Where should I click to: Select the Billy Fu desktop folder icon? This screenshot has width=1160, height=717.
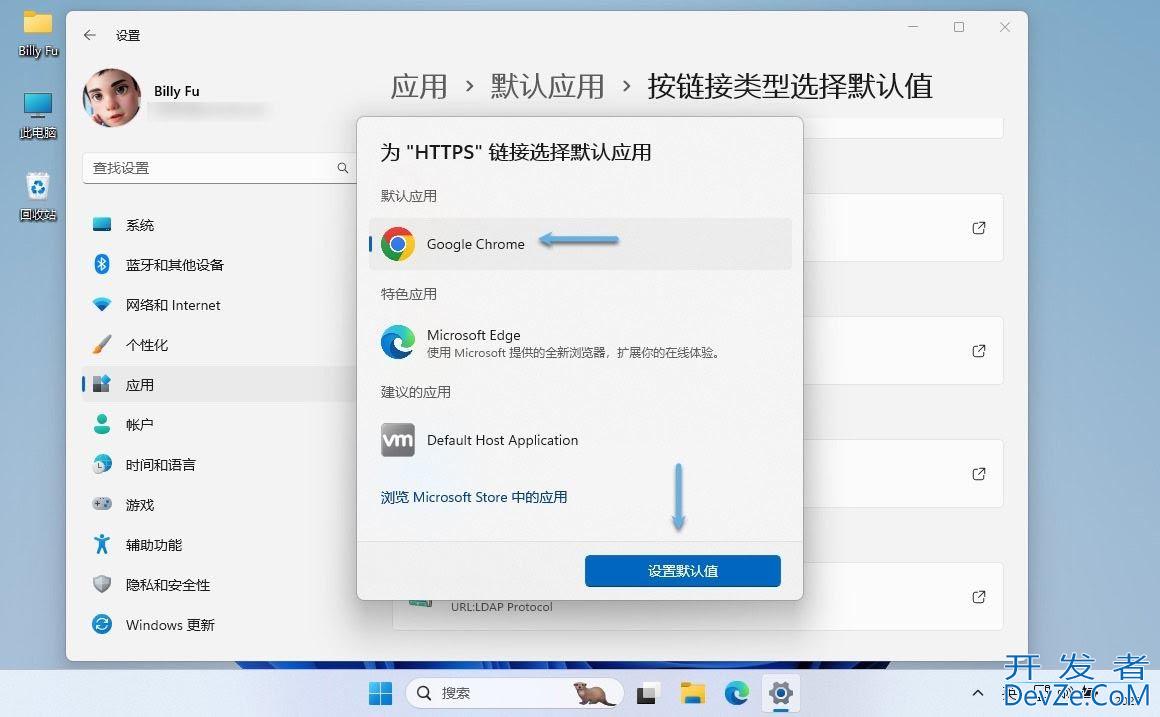coord(38,34)
